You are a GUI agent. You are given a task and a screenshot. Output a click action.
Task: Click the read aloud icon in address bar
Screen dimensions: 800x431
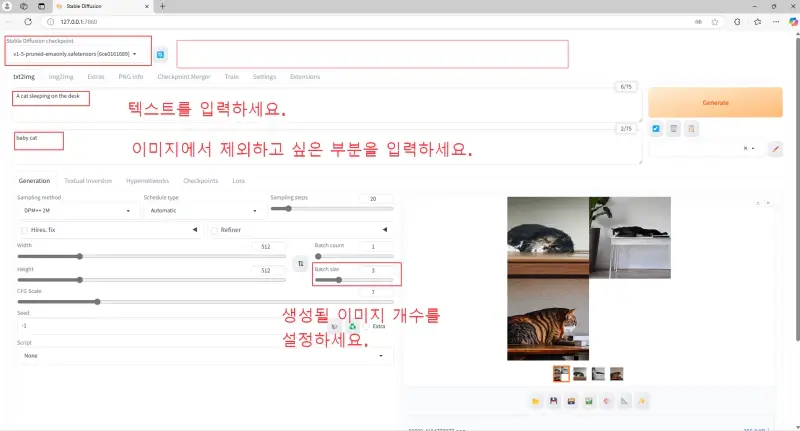(698, 22)
